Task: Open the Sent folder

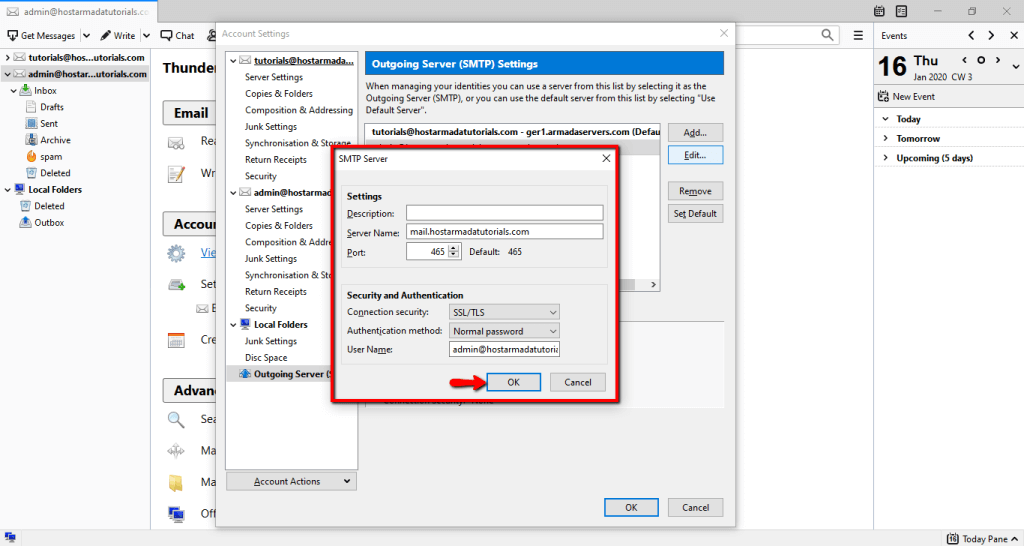Action: 49,123
